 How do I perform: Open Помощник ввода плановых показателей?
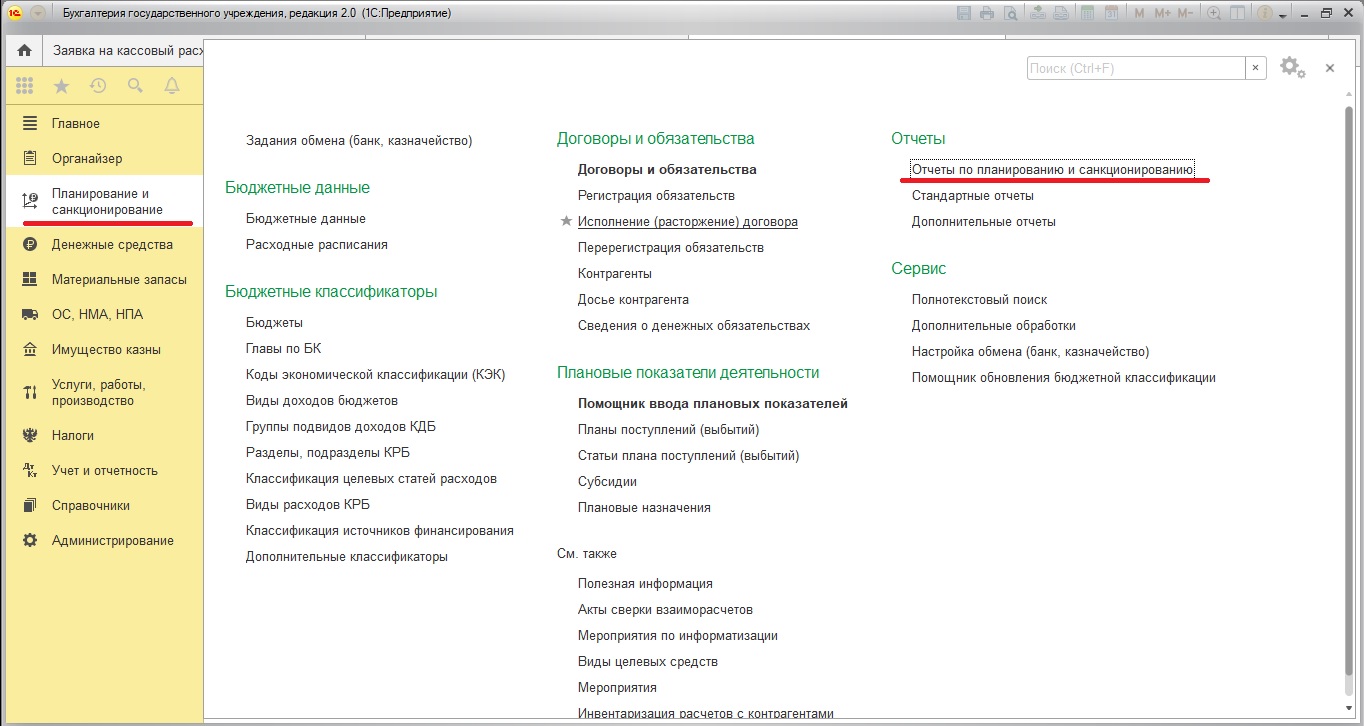pyautogui.click(x=713, y=404)
